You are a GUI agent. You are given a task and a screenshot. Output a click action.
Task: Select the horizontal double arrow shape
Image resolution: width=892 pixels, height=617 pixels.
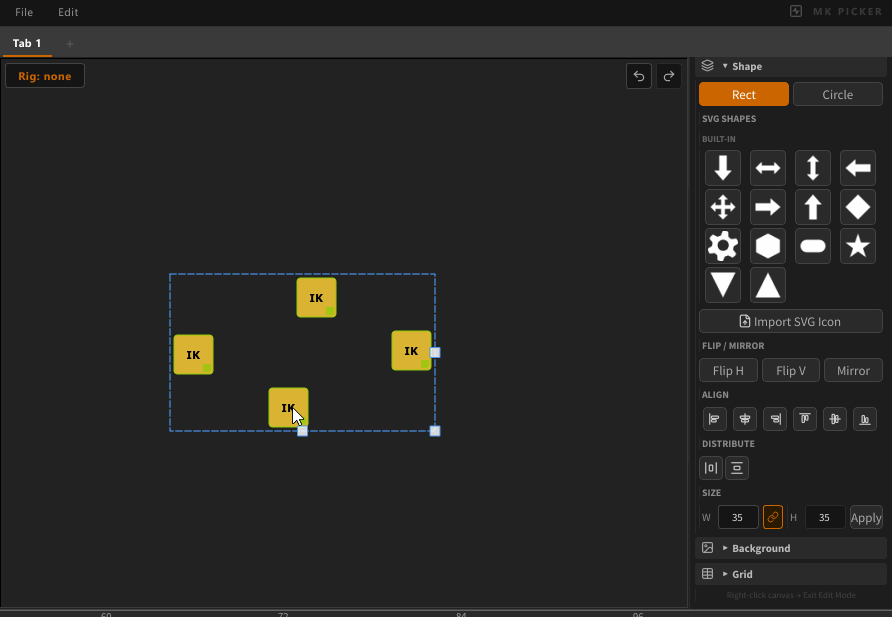pos(767,168)
